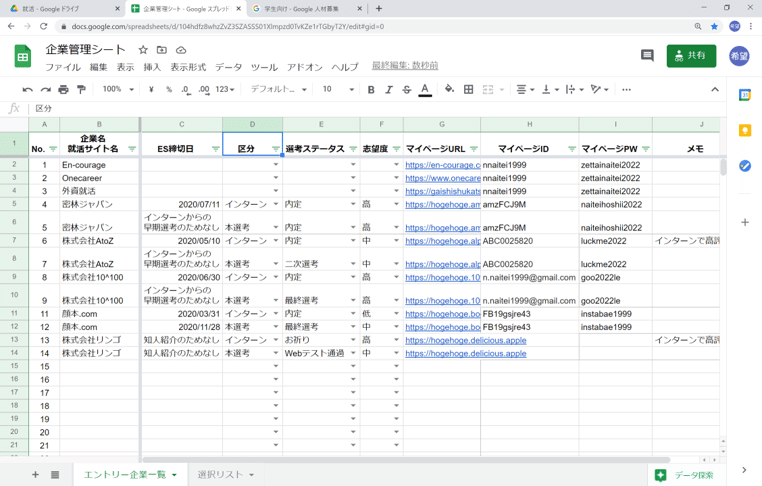The image size is (762, 486).
Task: Toggle bold formatting
Action: [371, 89]
